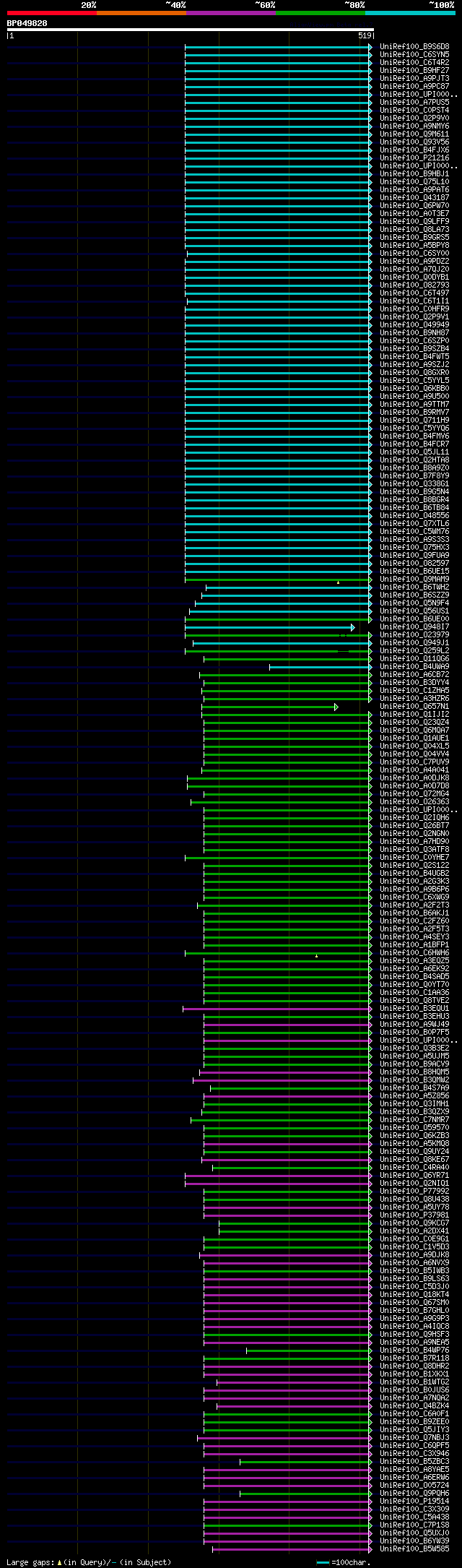This screenshot has width=462, height=1568.
Task: Click the last hit UniRef100_B5W585
Action: 414,1548
